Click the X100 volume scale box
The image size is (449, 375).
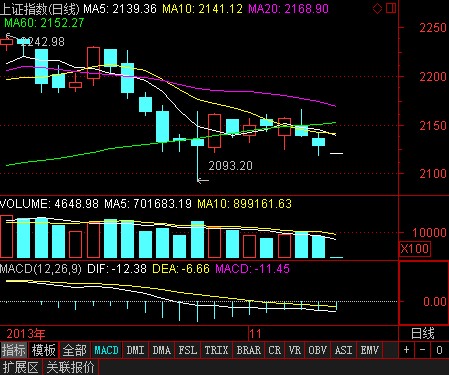(x=415, y=248)
